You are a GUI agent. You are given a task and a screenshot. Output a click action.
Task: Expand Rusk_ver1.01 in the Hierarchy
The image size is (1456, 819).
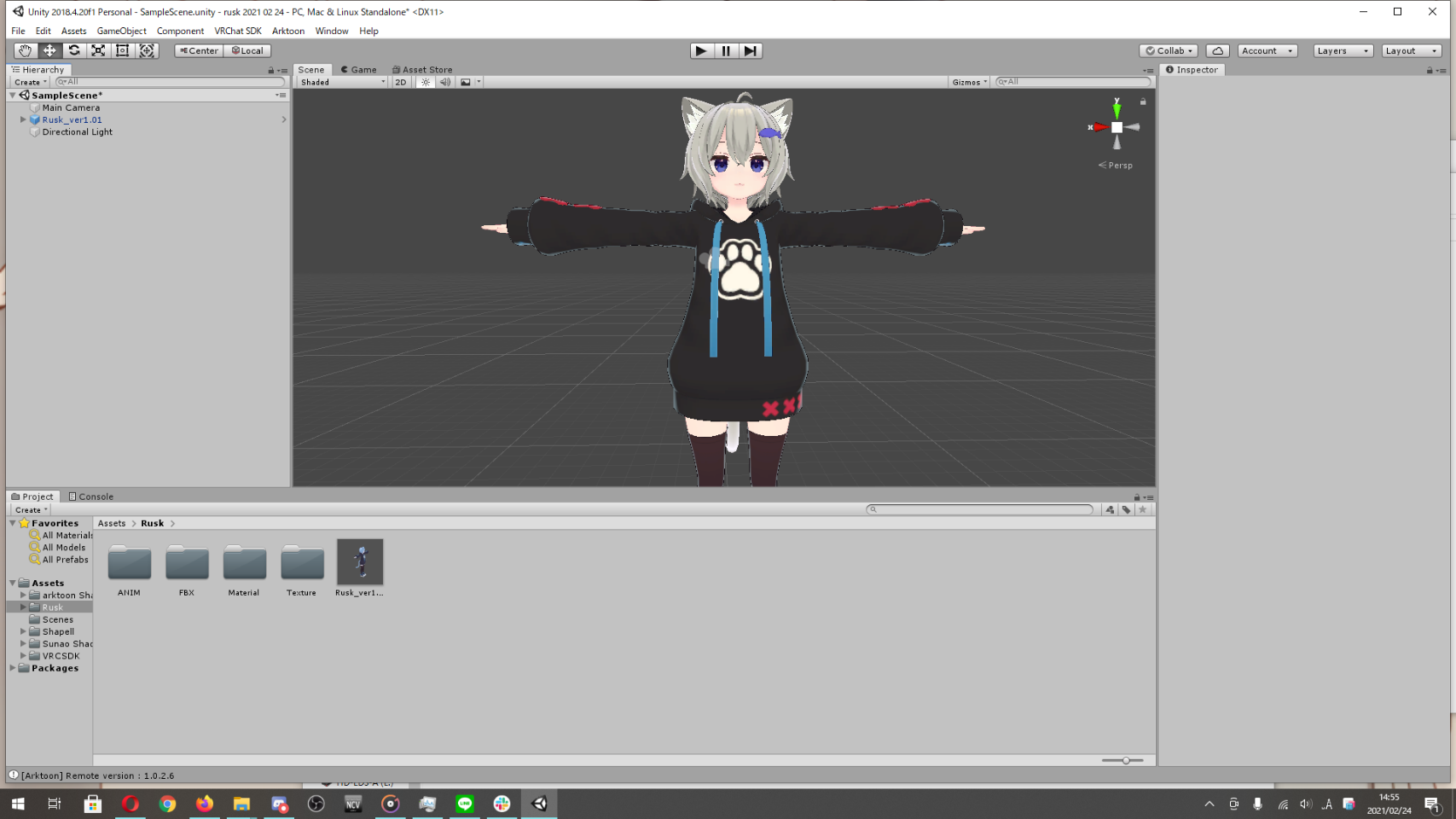click(x=23, y=120)
